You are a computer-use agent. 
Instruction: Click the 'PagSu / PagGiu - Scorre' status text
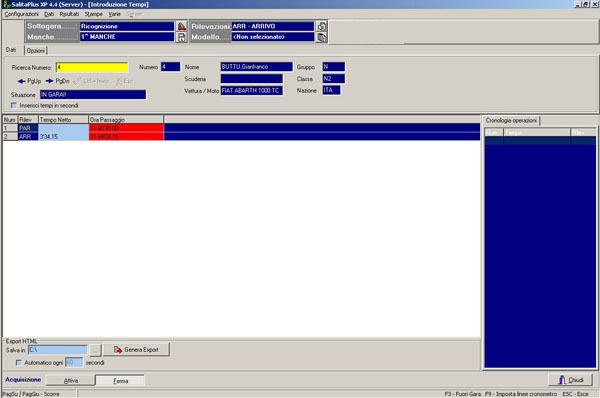click(31, 394)
